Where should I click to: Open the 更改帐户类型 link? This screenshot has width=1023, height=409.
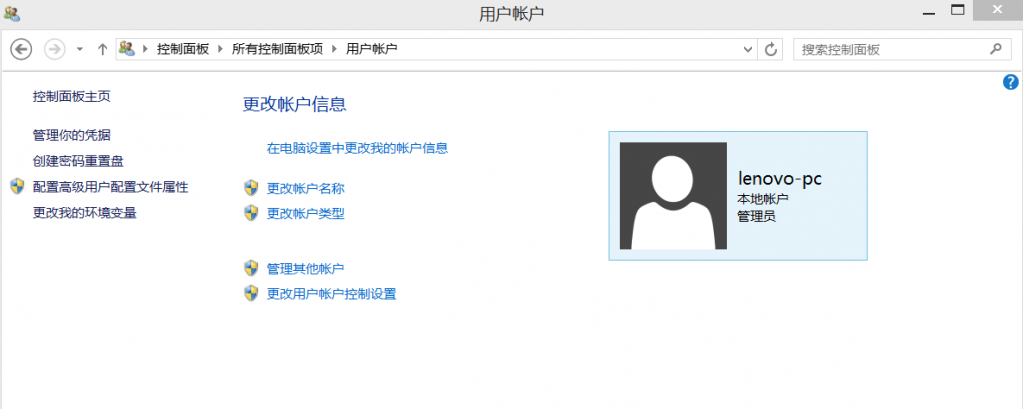point(305,213)
